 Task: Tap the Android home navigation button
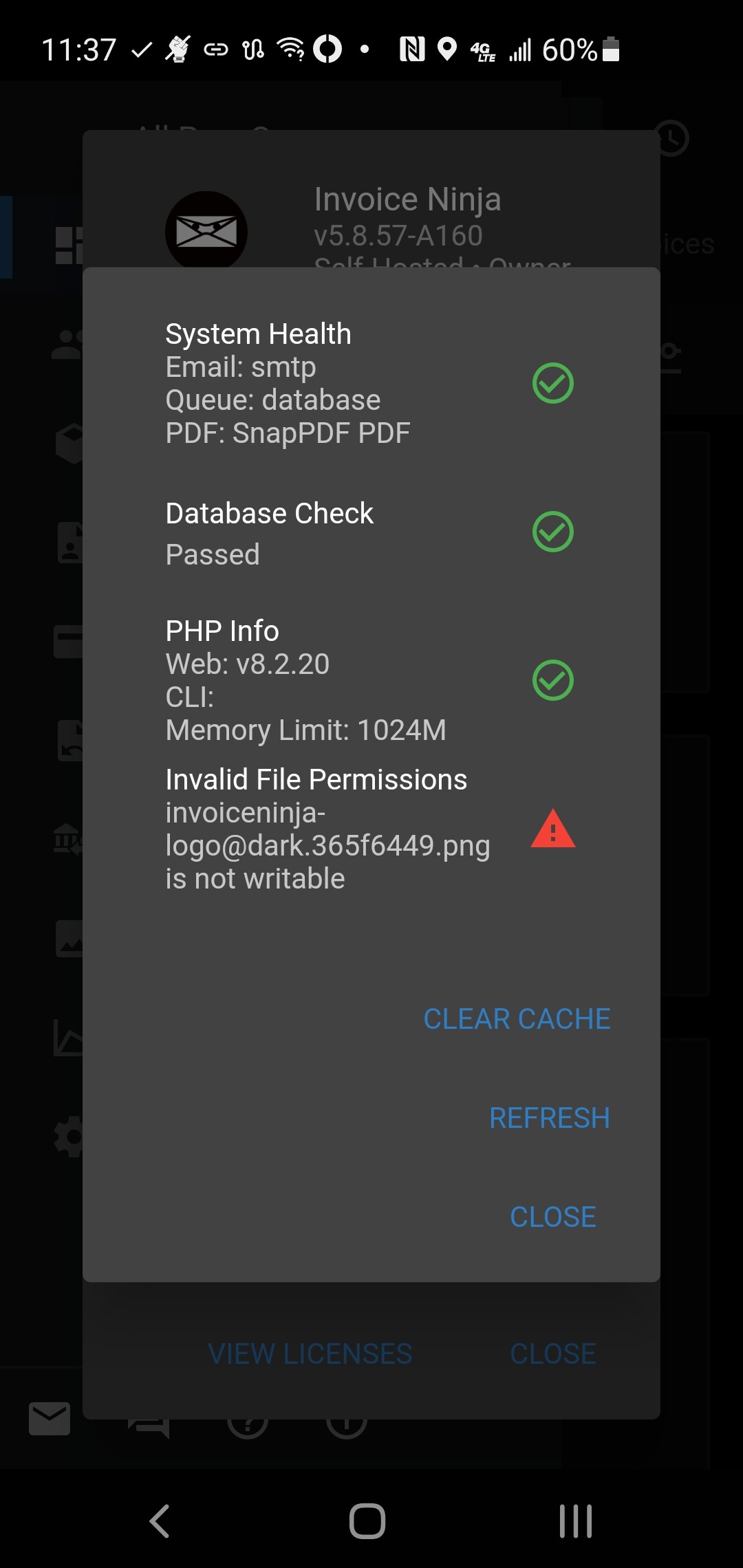pos(367,1521)
